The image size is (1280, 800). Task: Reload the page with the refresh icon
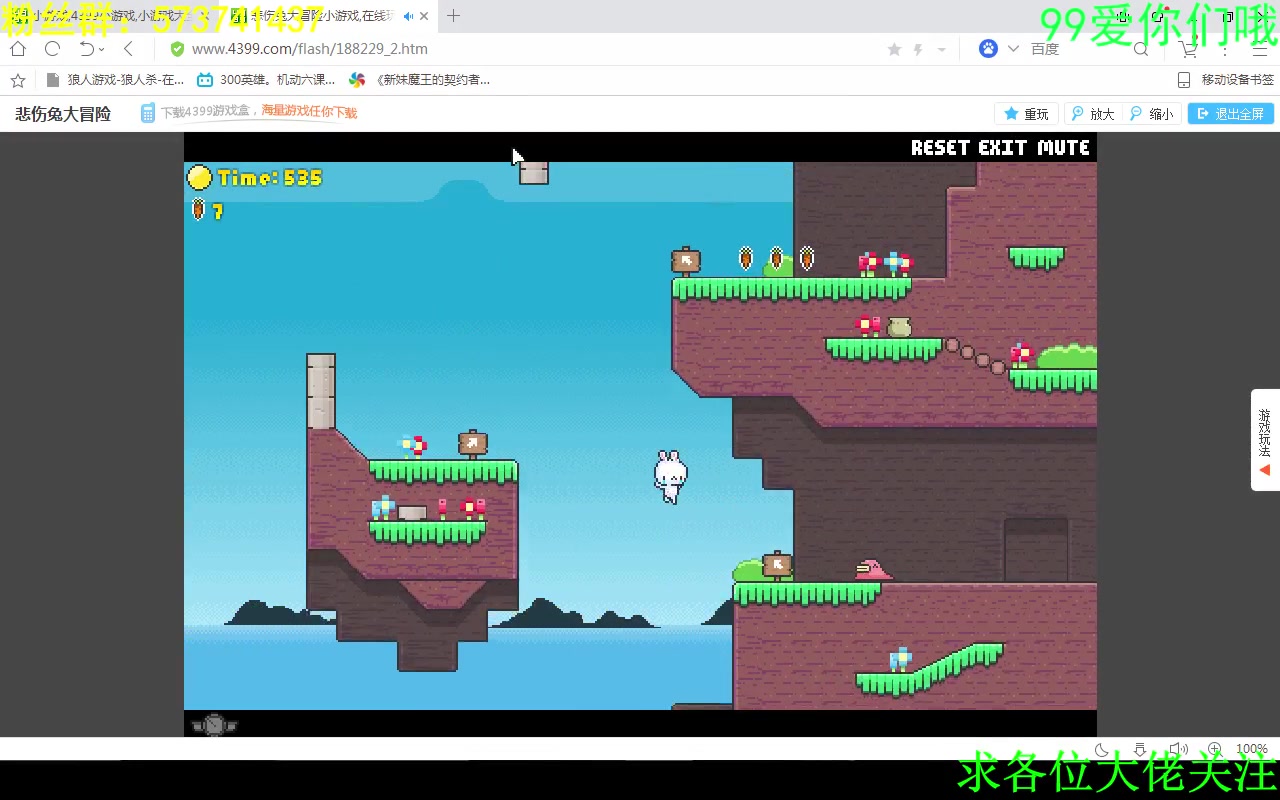52,49
